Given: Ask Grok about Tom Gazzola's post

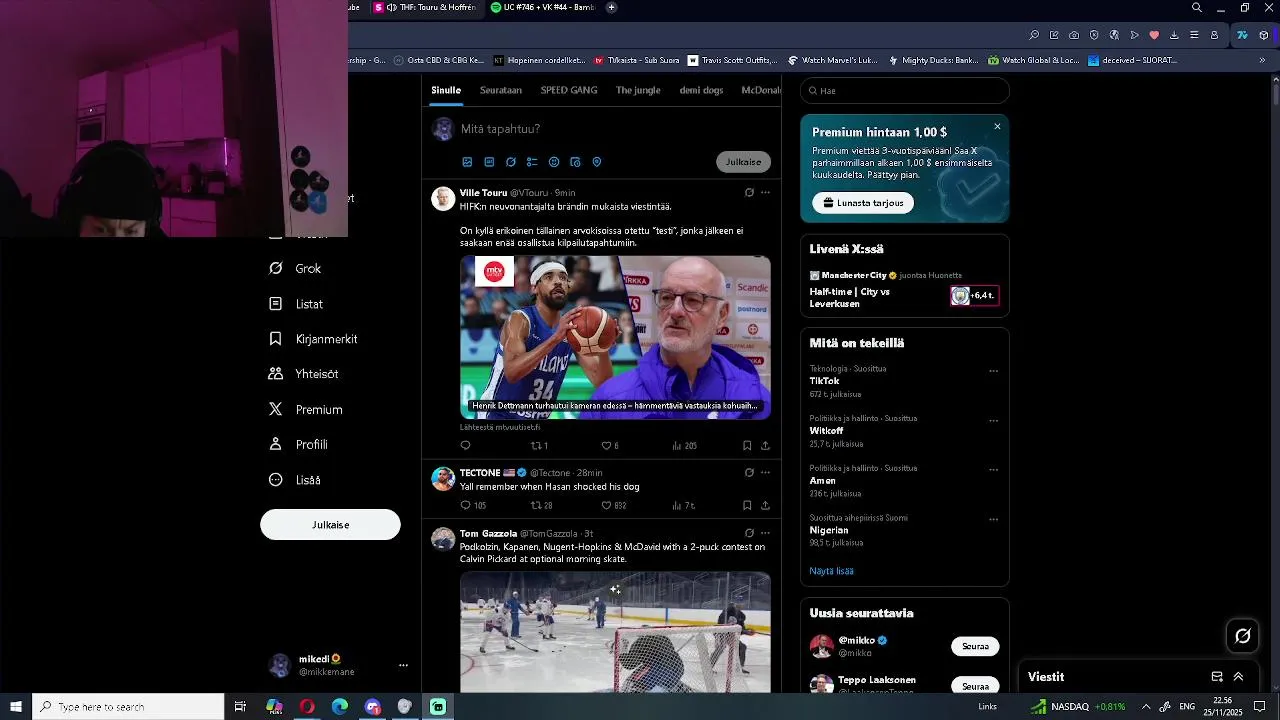Looking at the screenshot, I should point(749,534).
